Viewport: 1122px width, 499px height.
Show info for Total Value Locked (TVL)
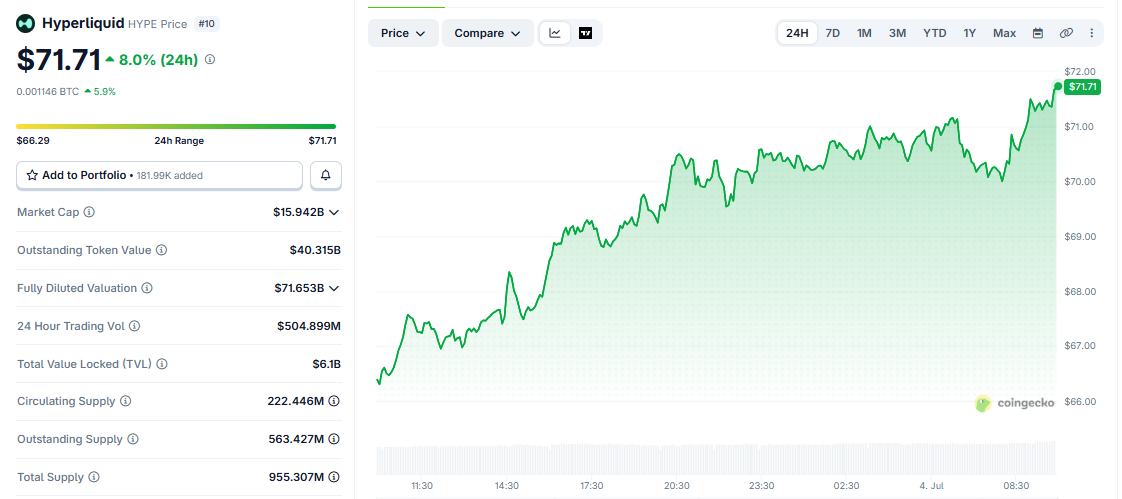[162, 364]
